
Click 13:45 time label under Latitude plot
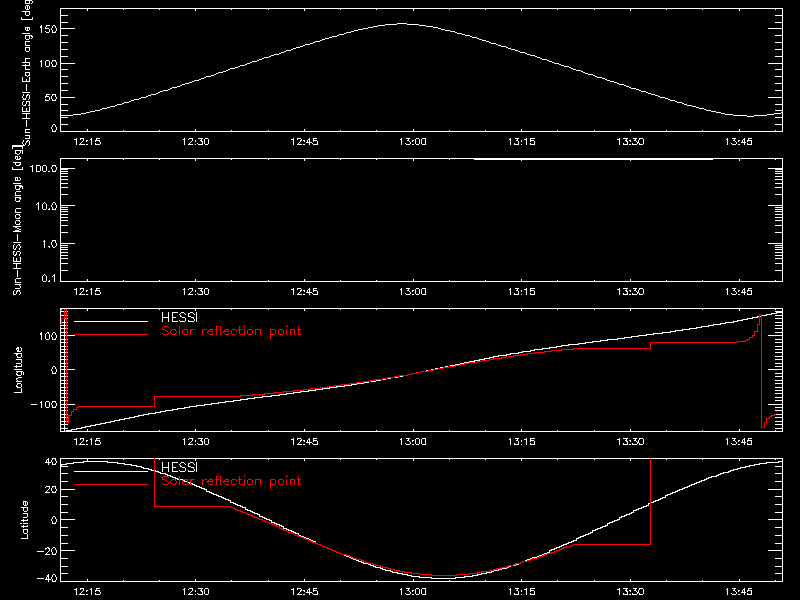(739, 592)
